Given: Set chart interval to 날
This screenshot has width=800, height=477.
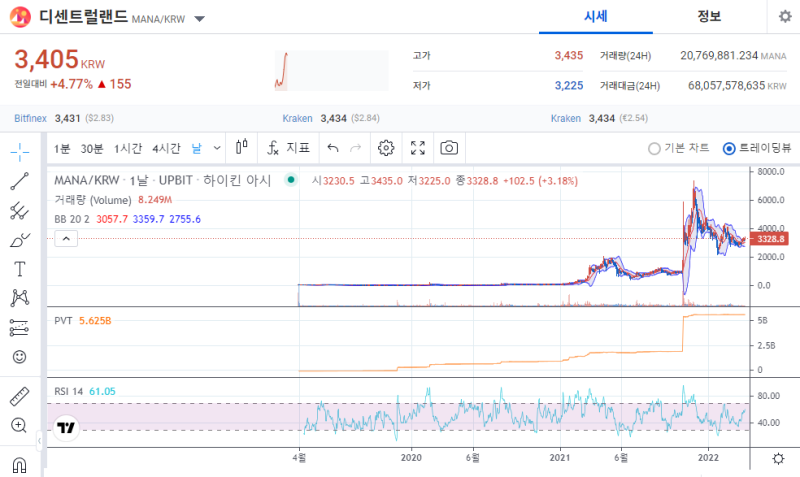Looking at the screenshot, I should tap(196, 148).
